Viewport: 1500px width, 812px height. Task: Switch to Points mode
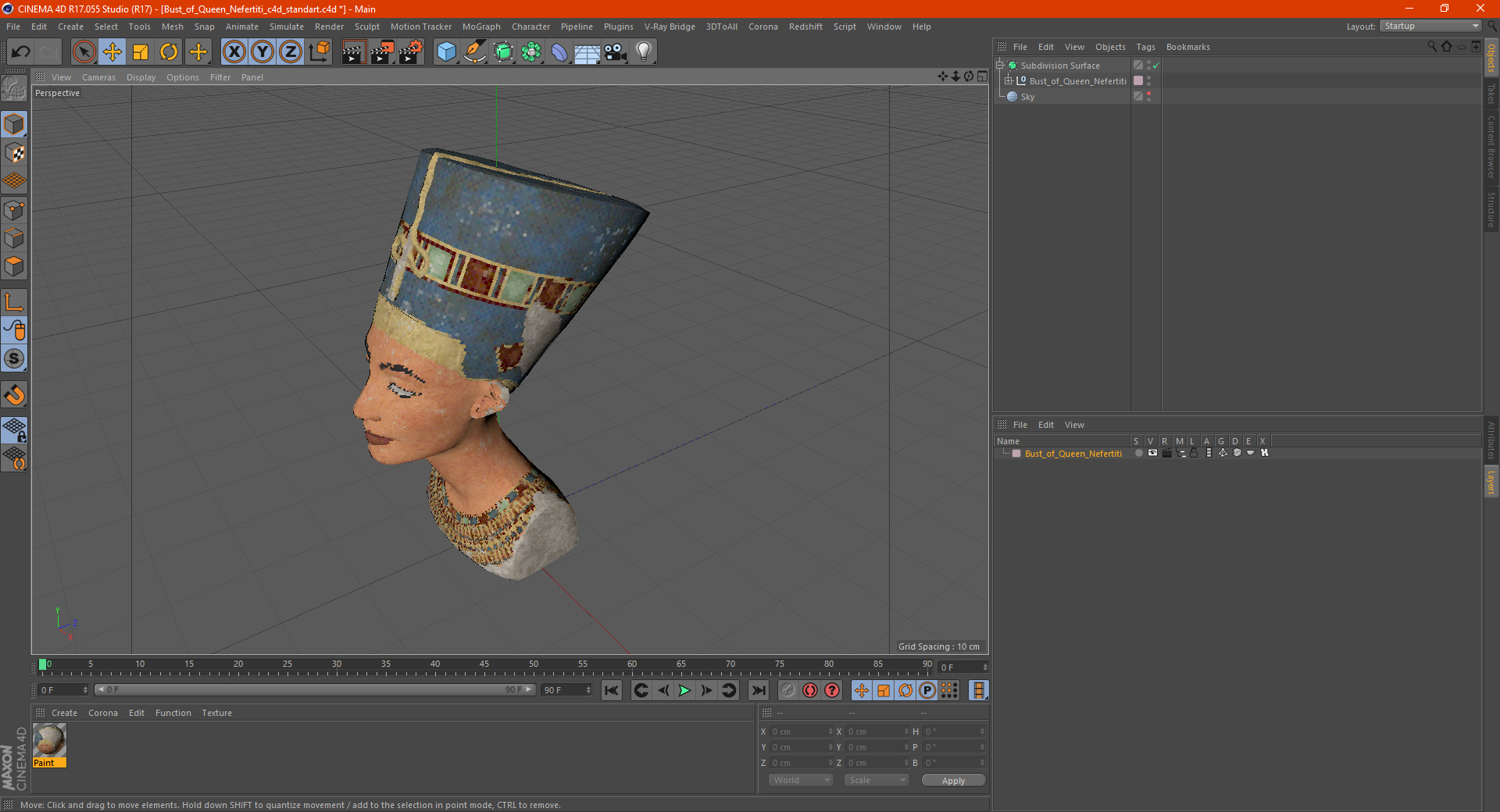(14, 210)
